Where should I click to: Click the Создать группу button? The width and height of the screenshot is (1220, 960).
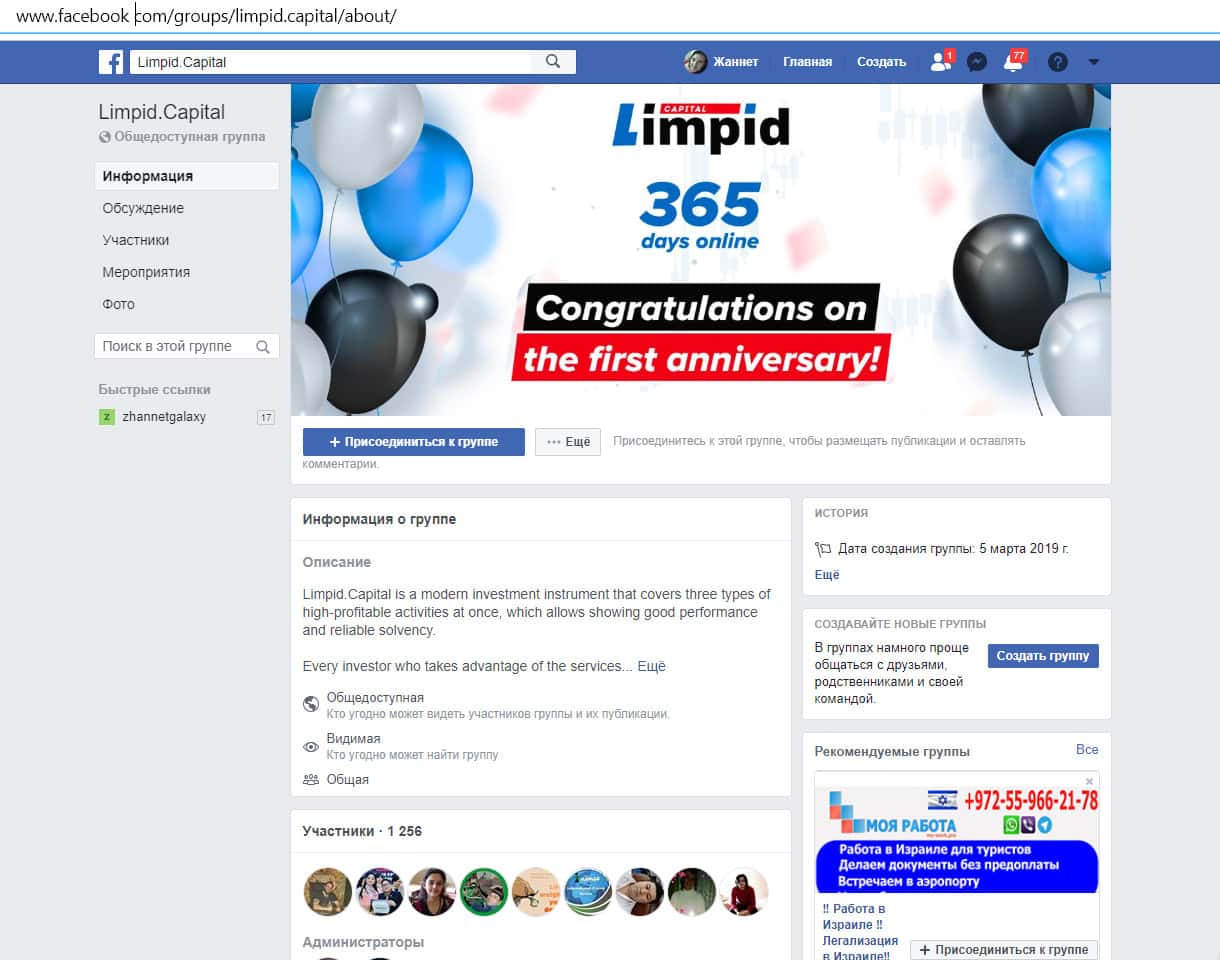point(1043,656)
